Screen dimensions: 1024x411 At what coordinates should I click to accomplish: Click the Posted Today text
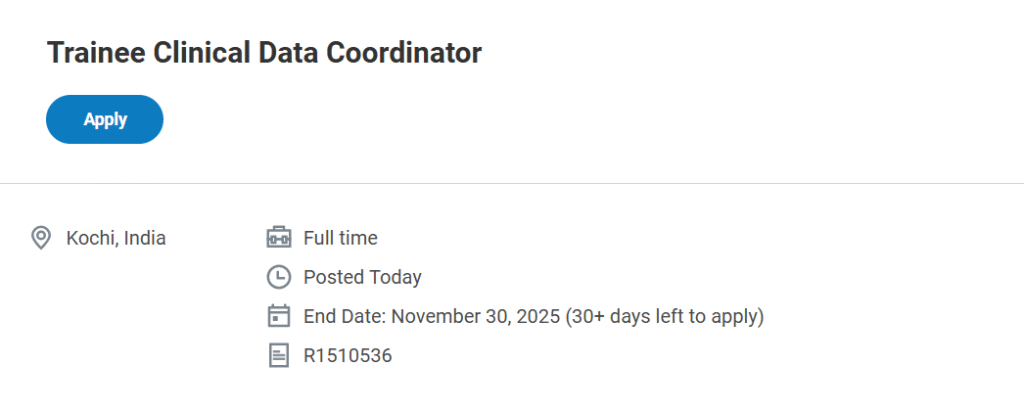click(x=362, y=277)
